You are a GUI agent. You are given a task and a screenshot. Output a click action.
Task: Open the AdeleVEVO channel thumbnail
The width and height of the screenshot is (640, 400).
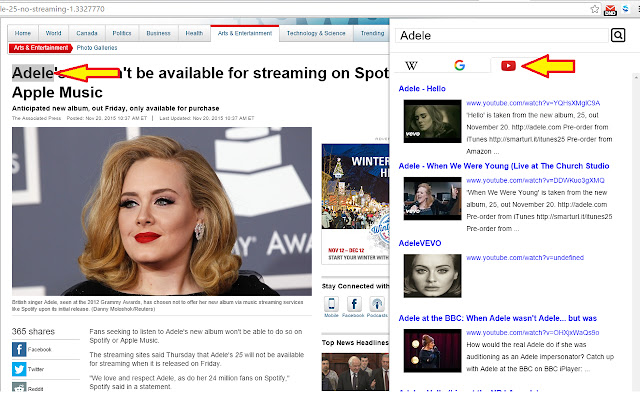pos(432,276)
